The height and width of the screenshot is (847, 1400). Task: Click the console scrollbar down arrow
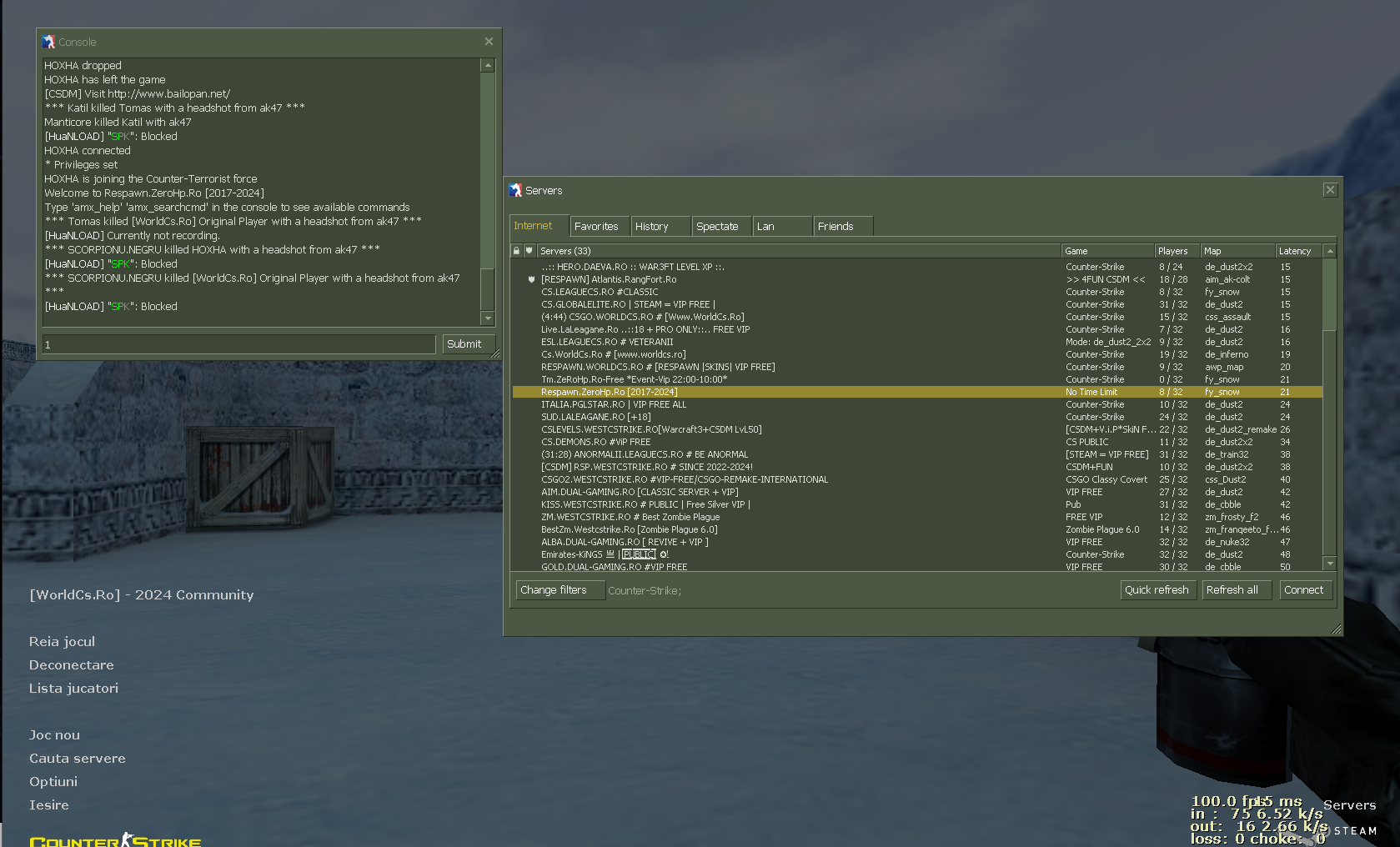488,318
